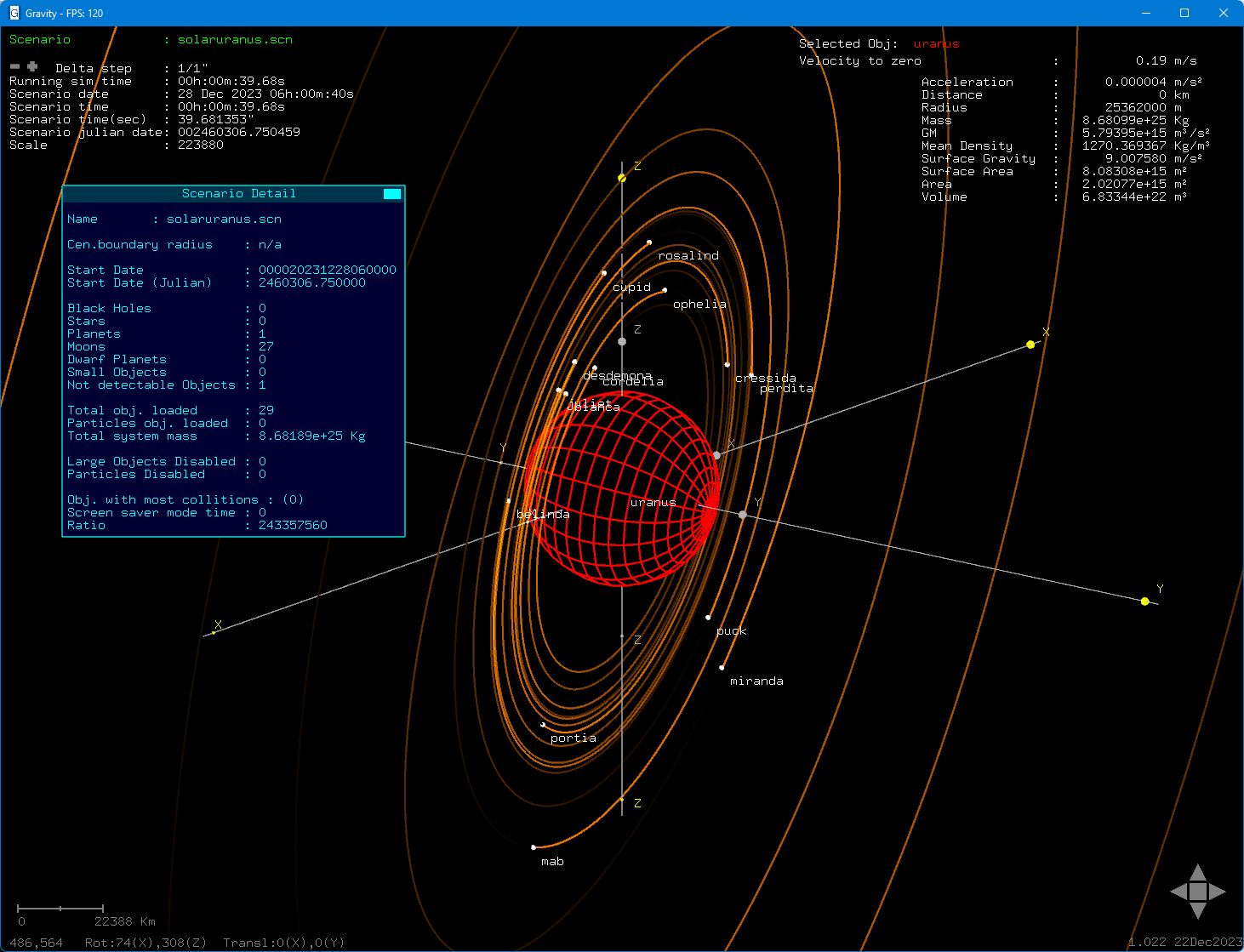Pan view down with the down arrow
This screenshot has width=1244, height=952.
click(x=1198, y=911)
